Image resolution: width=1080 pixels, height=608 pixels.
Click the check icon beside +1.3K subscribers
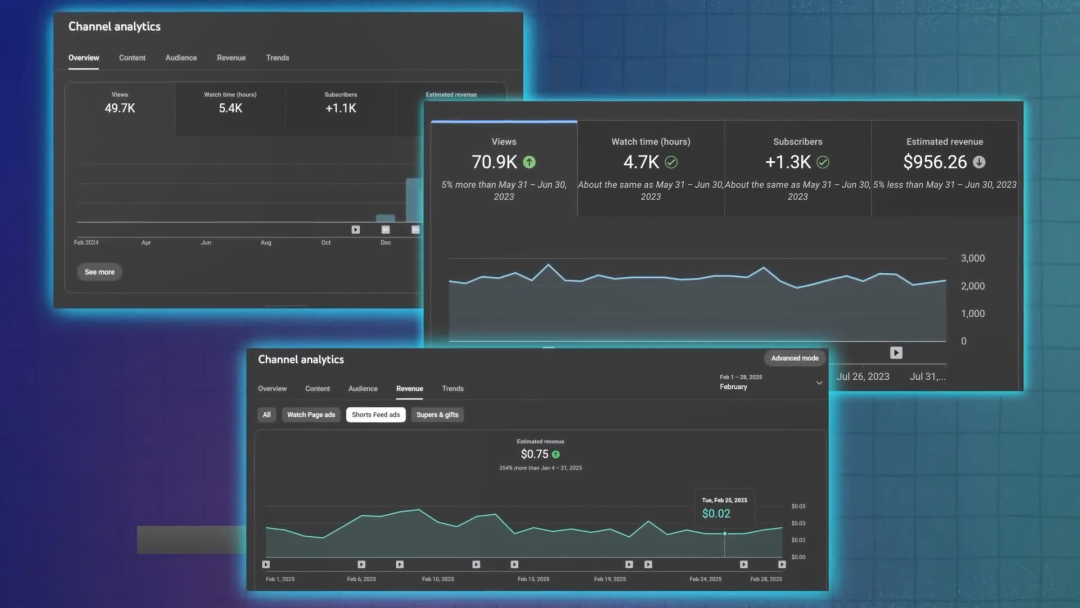pos(823,162)
